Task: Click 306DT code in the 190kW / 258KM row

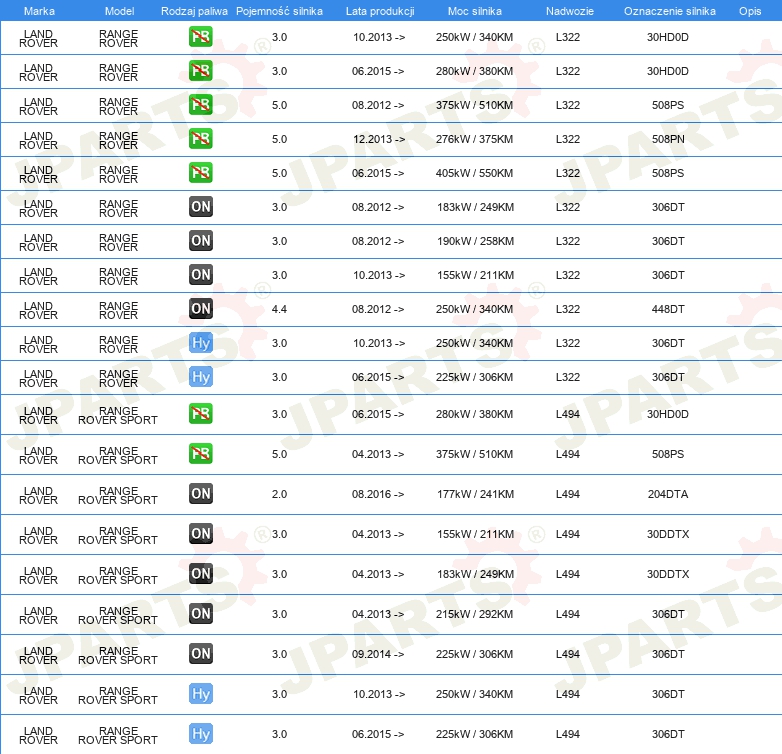Action: 668,241
